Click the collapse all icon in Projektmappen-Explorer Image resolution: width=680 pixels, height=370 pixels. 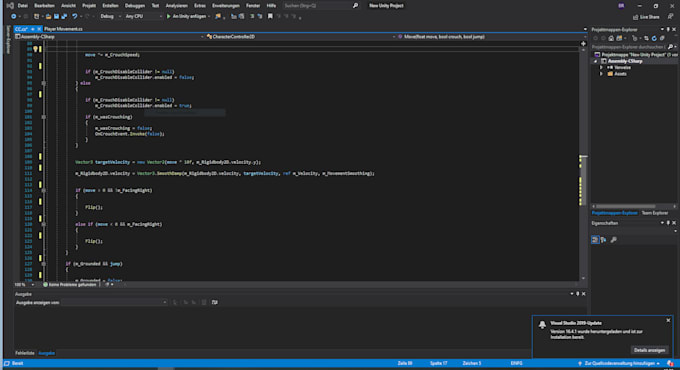(x=662, y=38)
